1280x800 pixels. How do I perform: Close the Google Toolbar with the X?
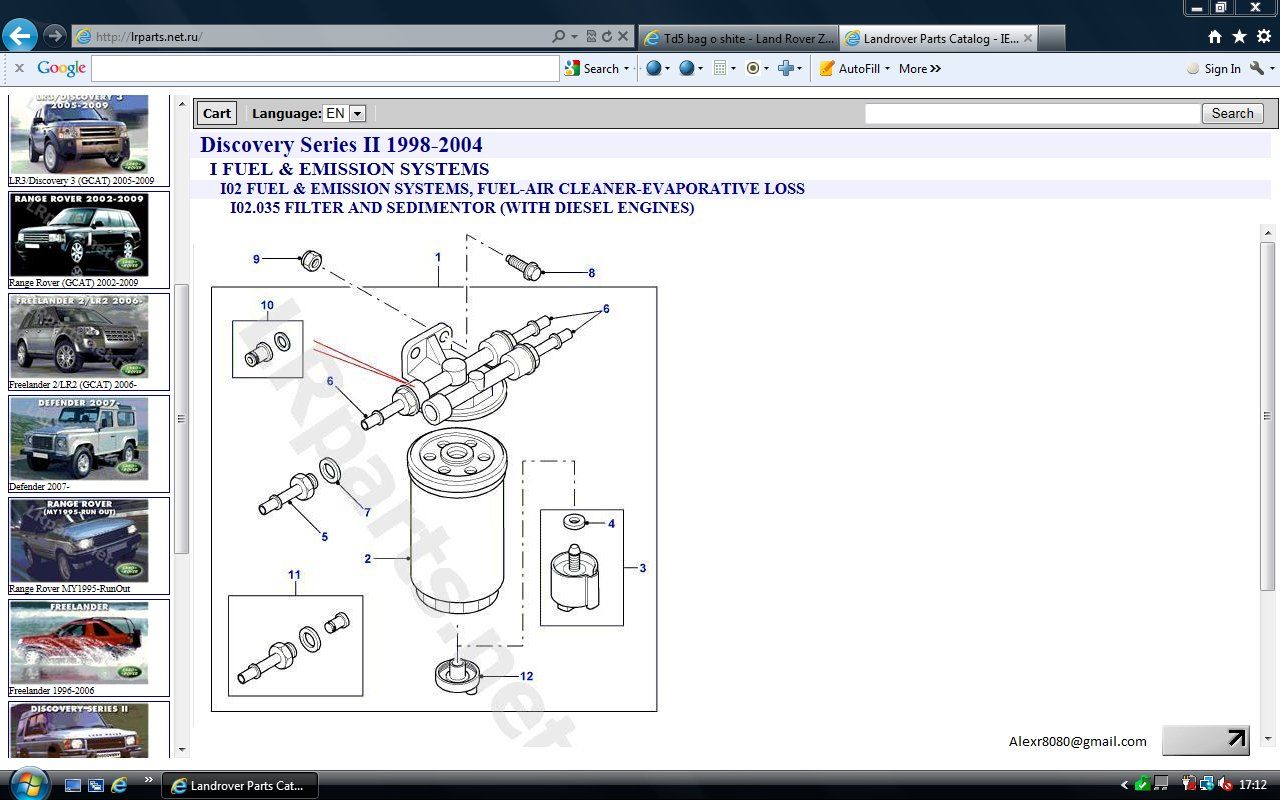(19, 68)
